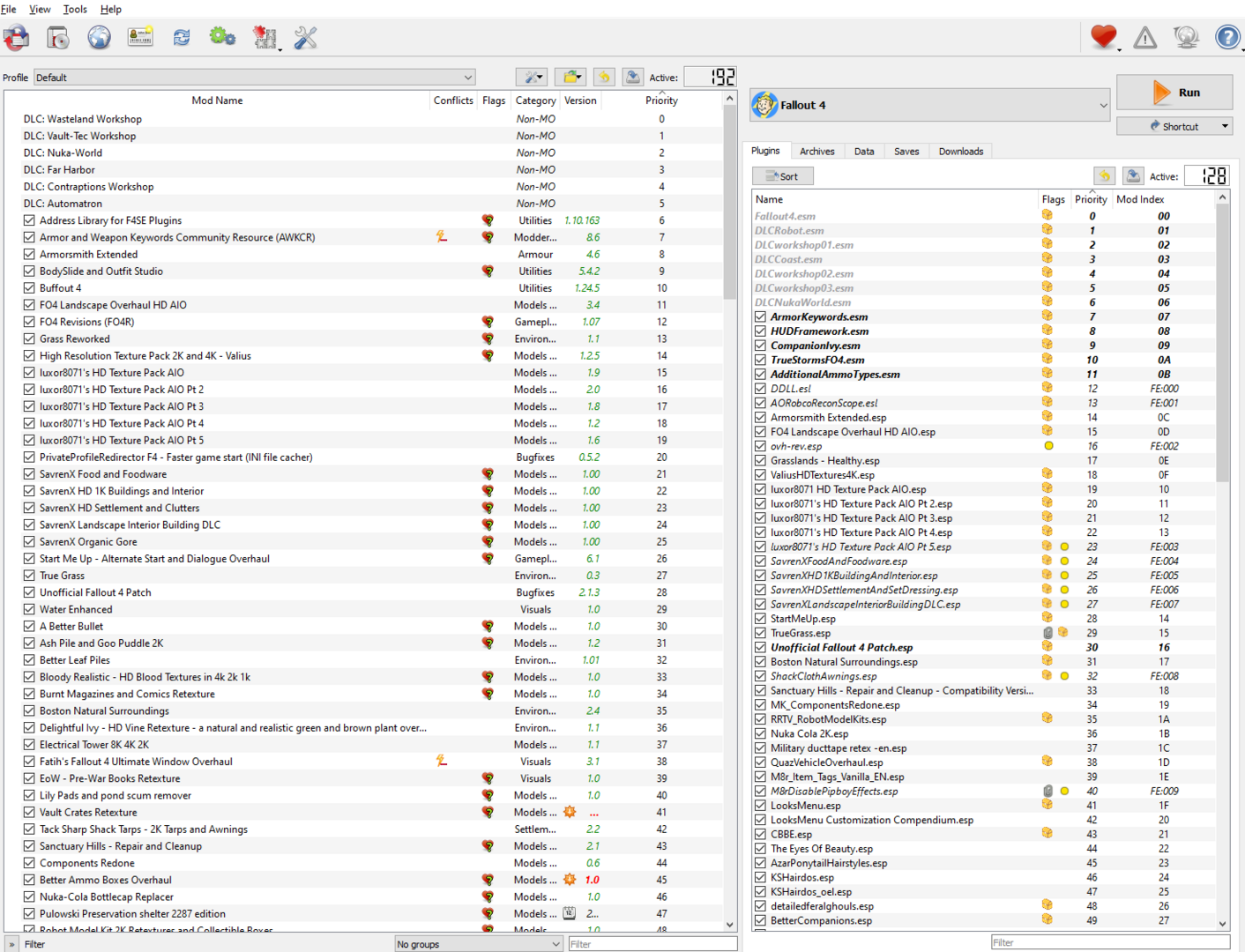The width and height of the screenshot is (1245, 952).
Task: Open the folder shortcuts dropdown button
Action: pyautogui.click(x=570, y=78)
